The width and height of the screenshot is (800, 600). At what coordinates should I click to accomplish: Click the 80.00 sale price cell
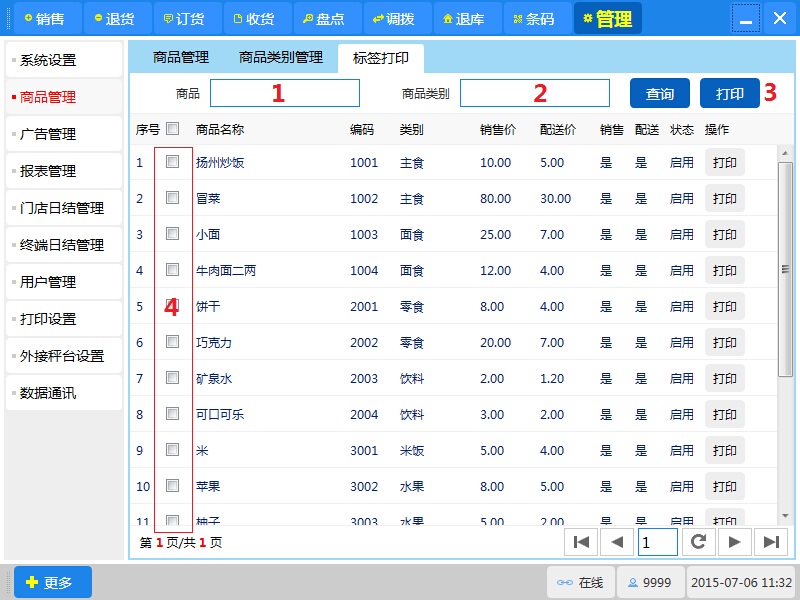[x=495, y=198]
